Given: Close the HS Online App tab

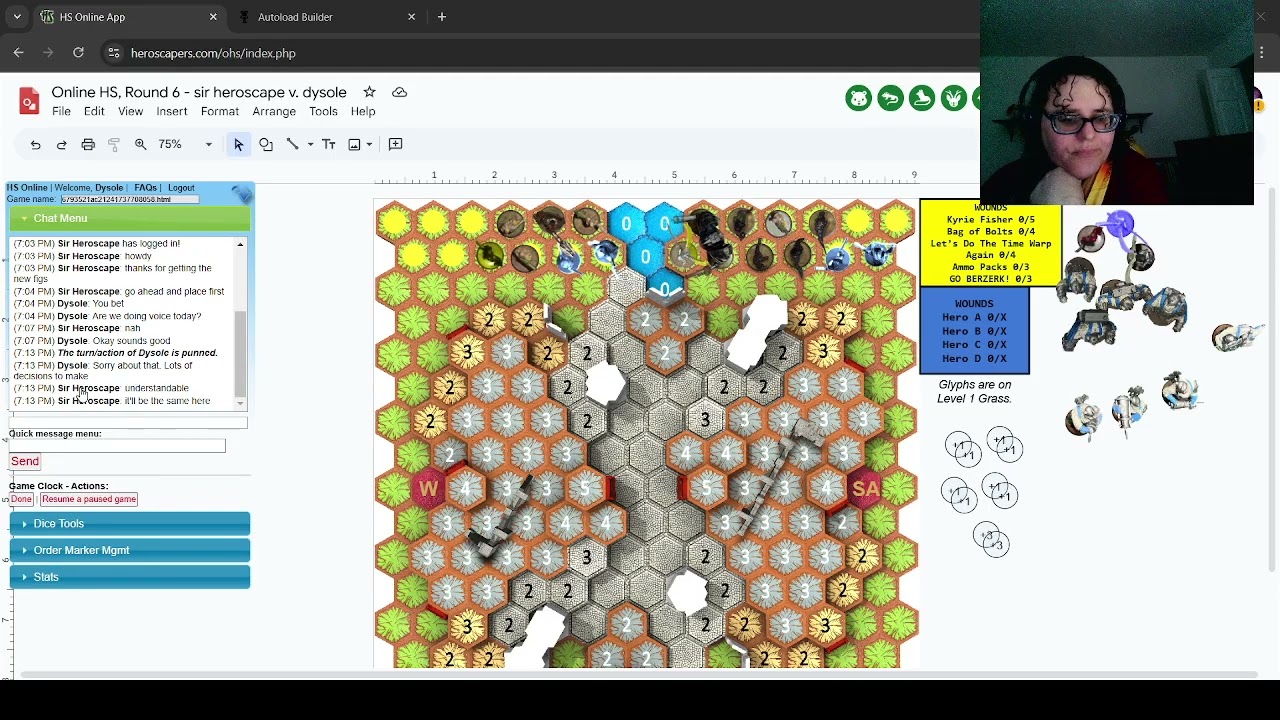Looking at the screenshot, I should [213, 17].
